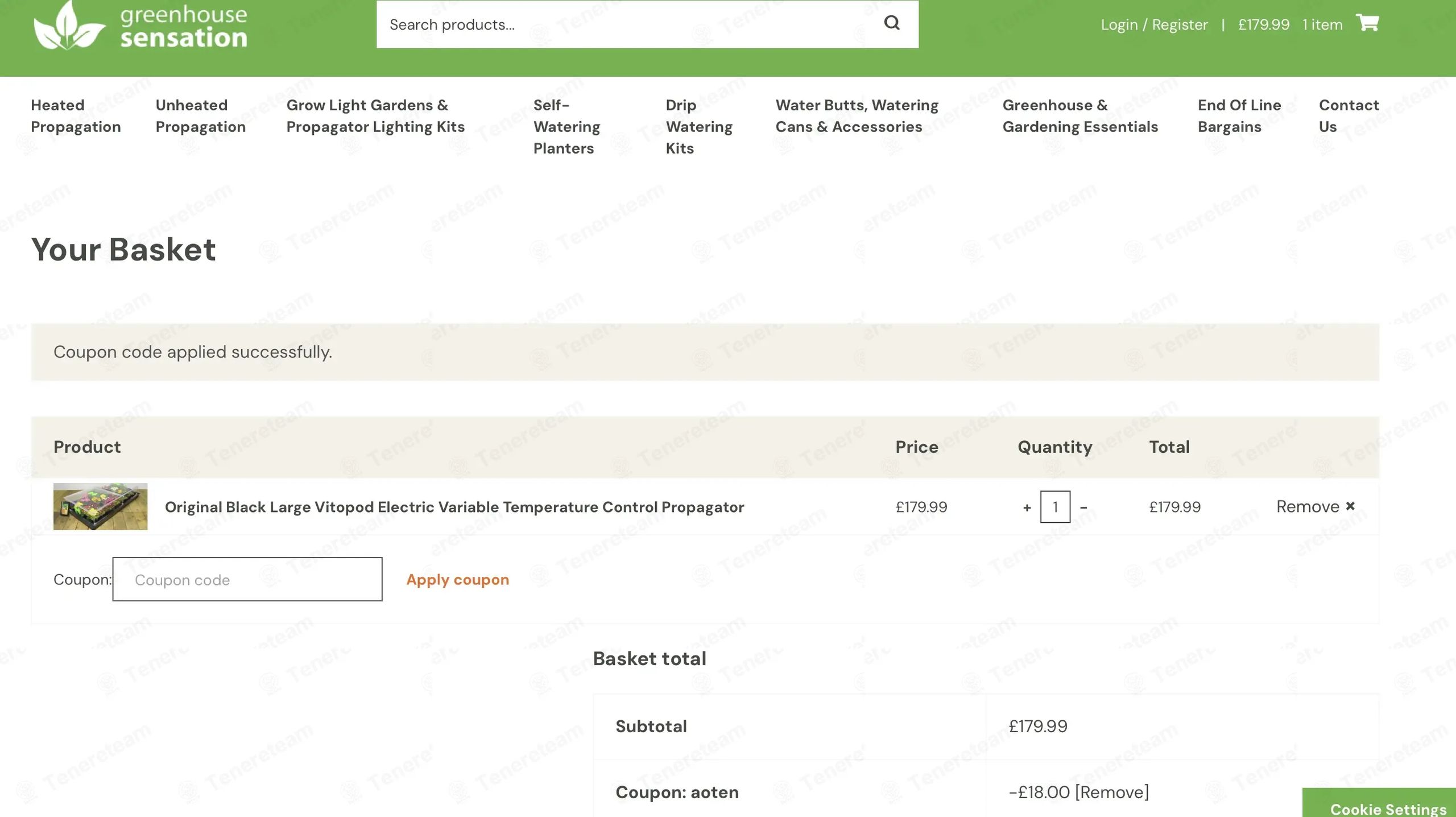This screenshot has height=817, width=1456.
Task: Click the search magnifier icon
Action: tap(891, 23)
